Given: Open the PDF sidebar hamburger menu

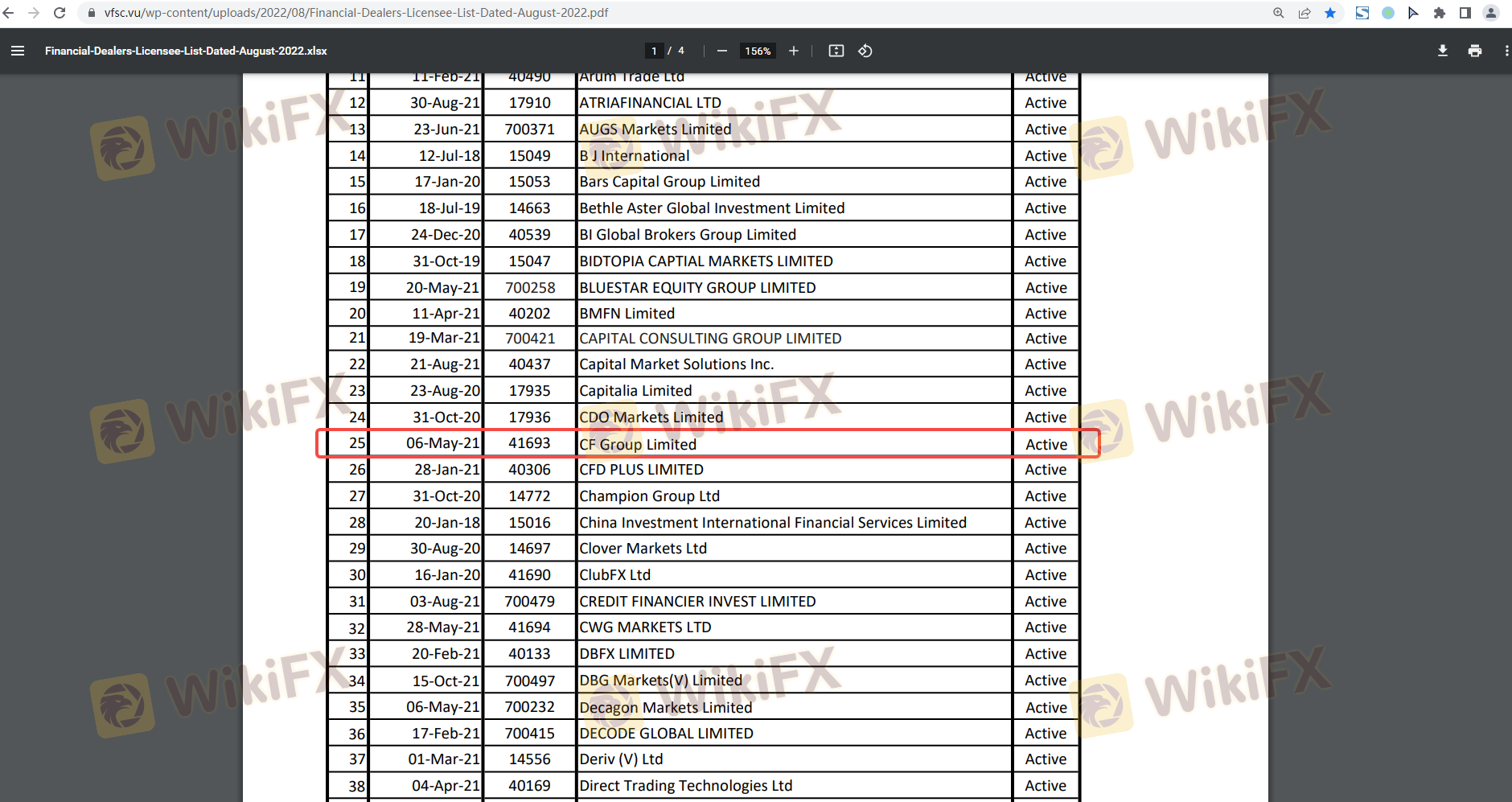Looking at the screenshot, I should [x=18, y=51].
